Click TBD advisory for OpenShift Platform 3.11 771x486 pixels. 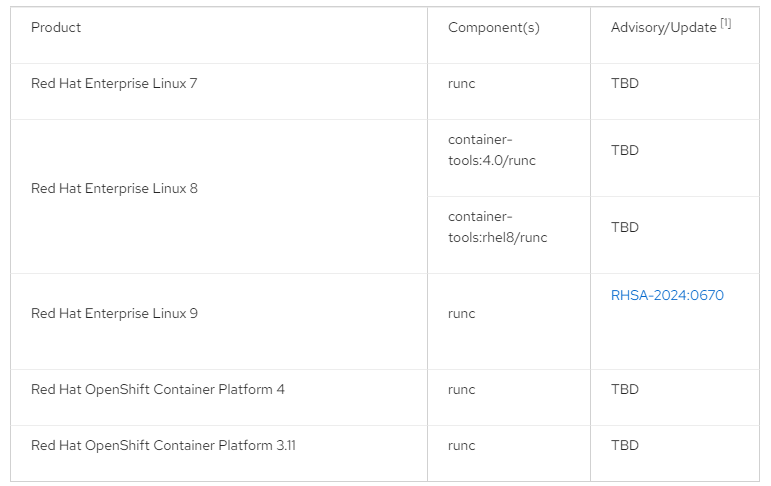(624, 445)
